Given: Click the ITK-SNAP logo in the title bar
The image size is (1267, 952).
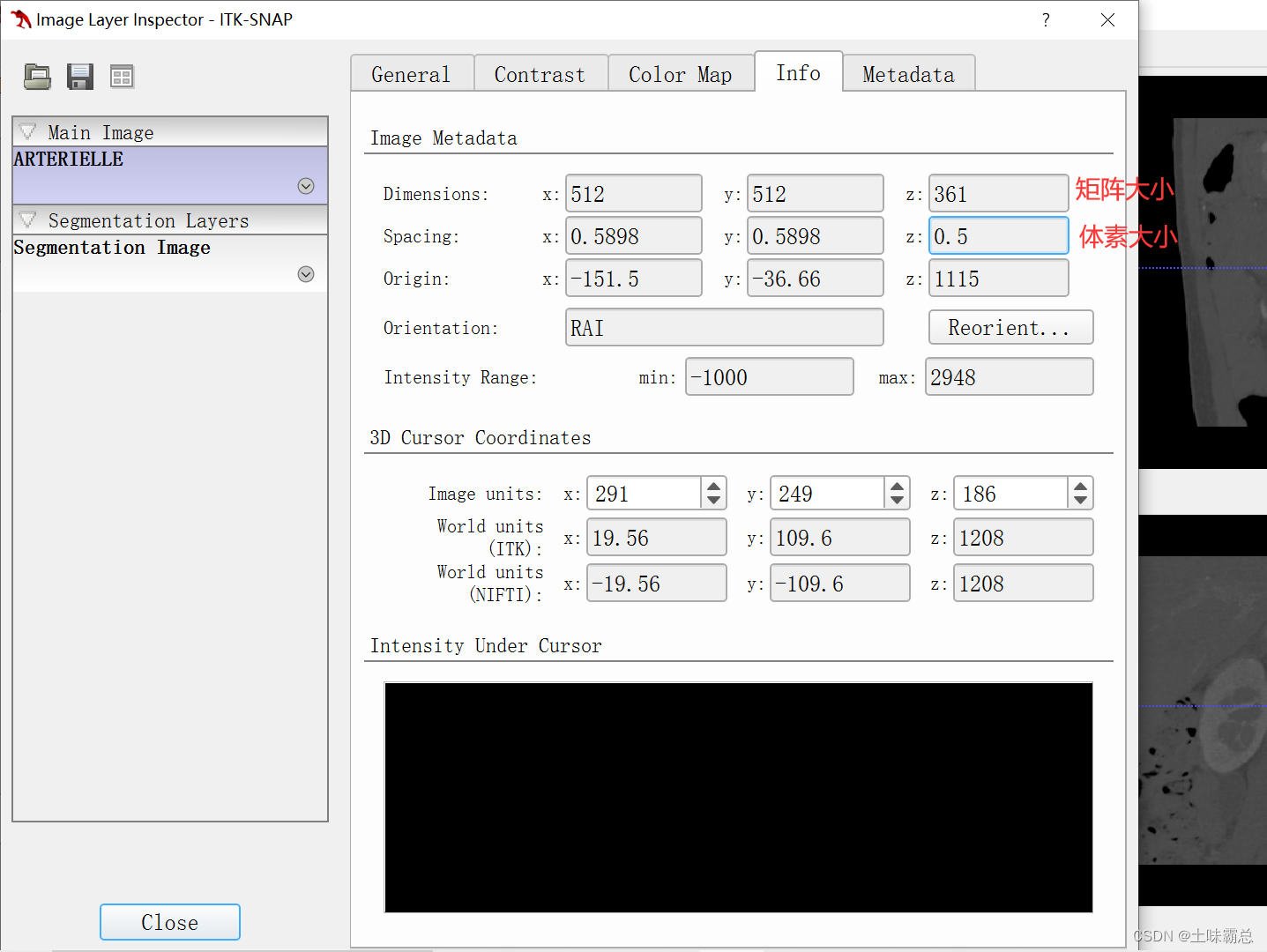Looking at the screenshot, I should tap(20, 19).
